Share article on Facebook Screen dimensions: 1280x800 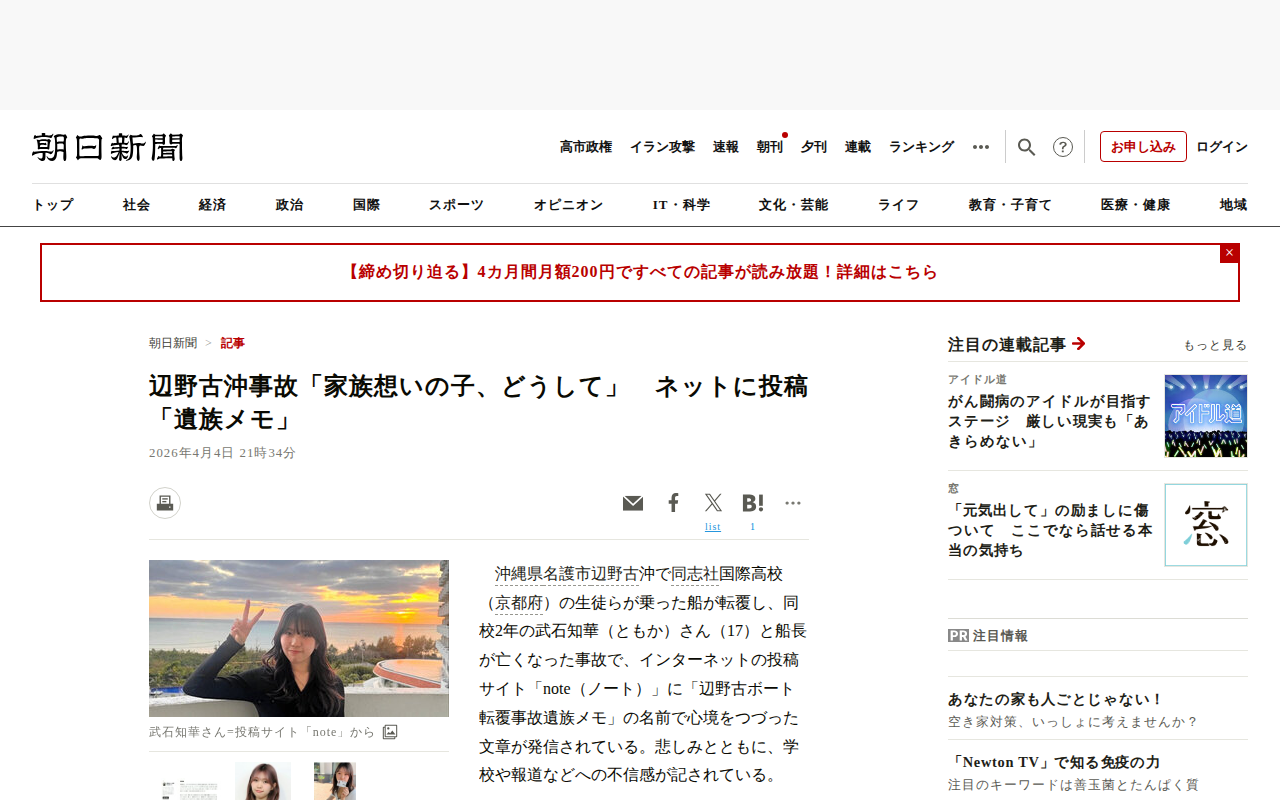[x=674, y=503]
